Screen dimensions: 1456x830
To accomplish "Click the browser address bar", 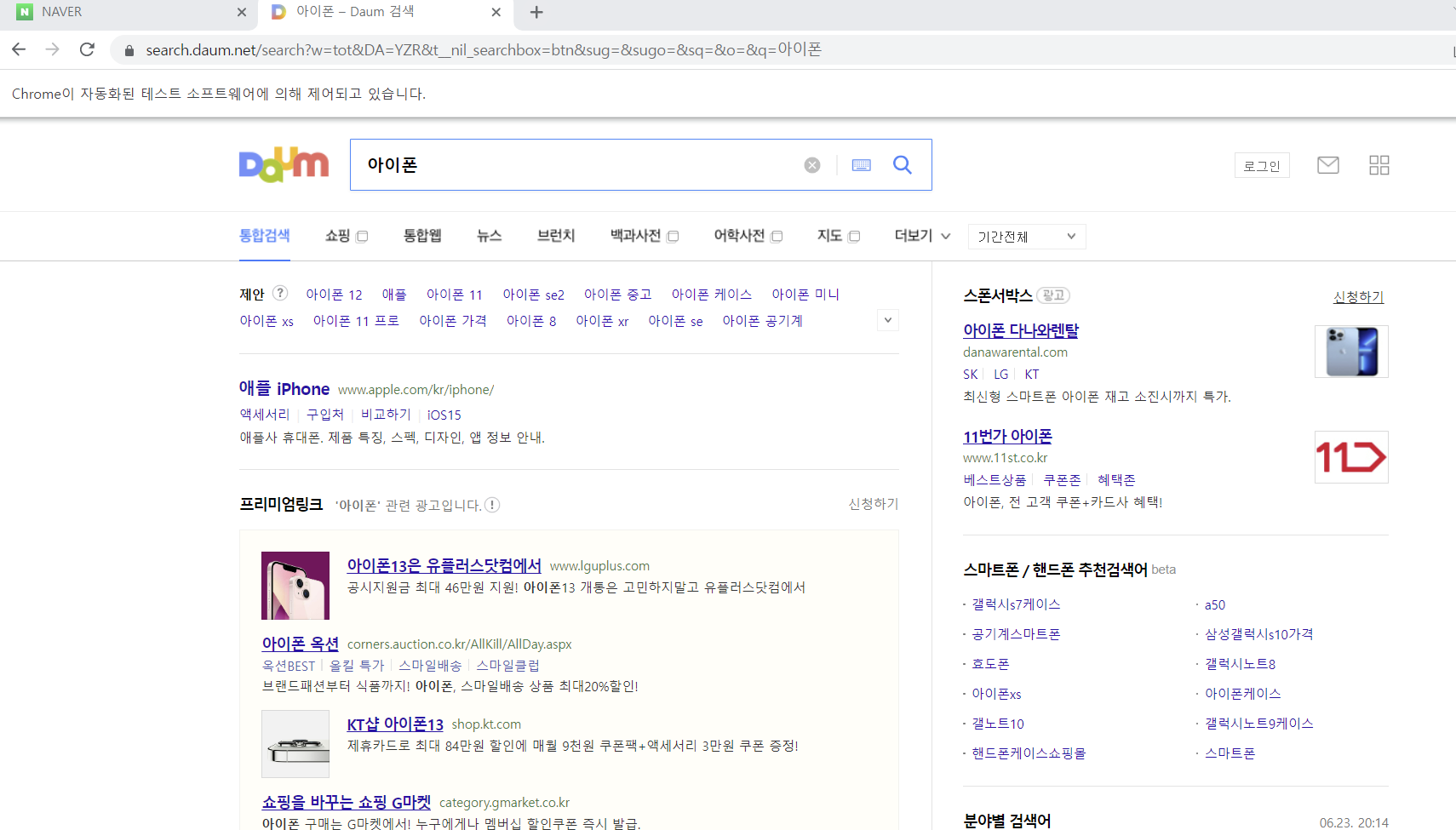I will (x=766, y=50).
